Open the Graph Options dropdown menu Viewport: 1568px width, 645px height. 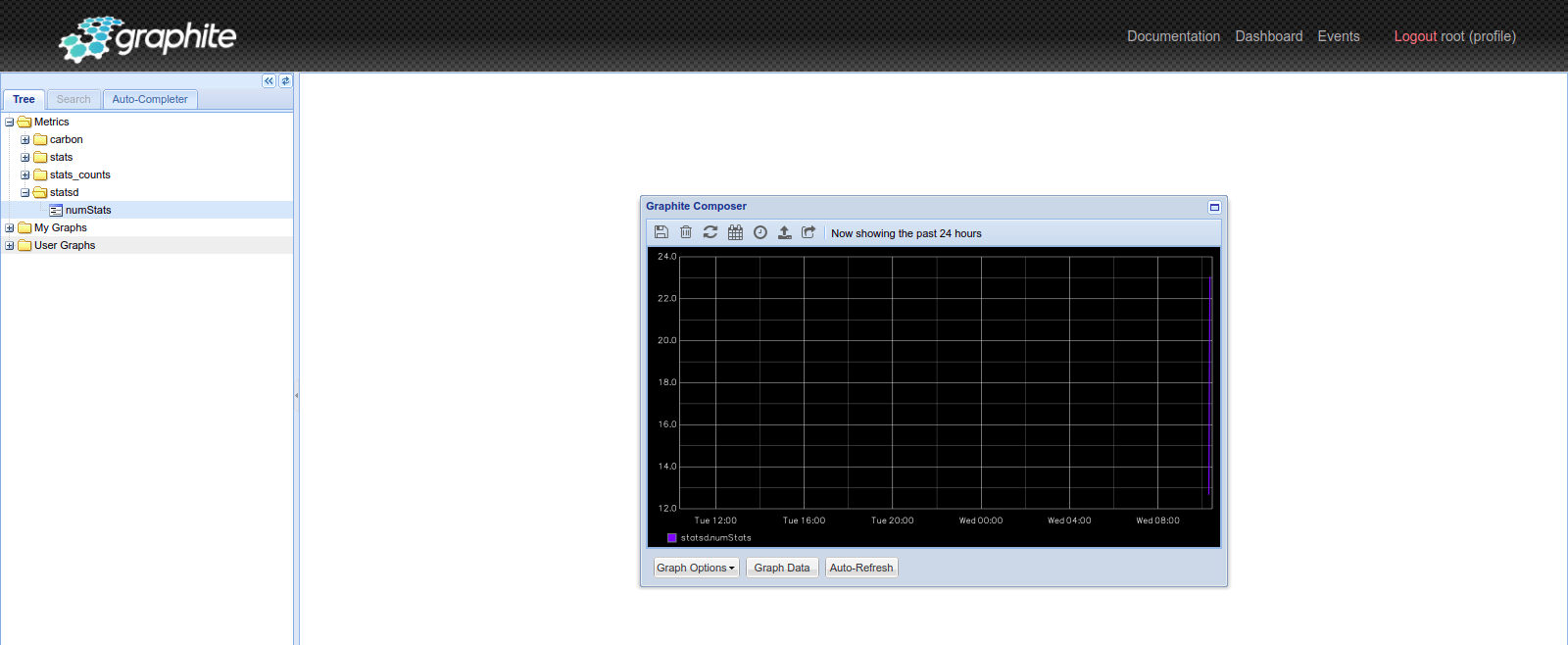pos(696,568)
